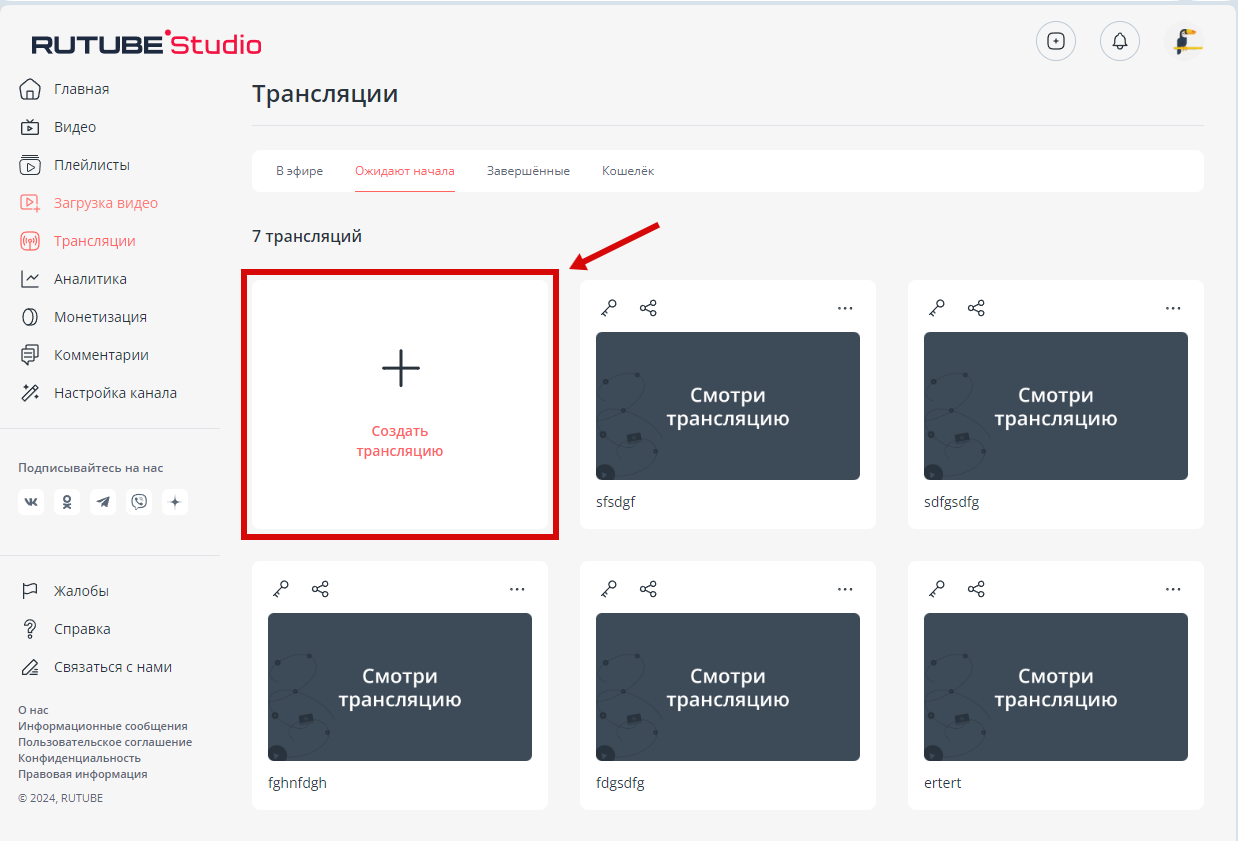Image resolution: width=1238 pixels, height=841 pixels.
Task: Open the more options menu for sdfgsdfg
Action: click(x=1173, y=308)
